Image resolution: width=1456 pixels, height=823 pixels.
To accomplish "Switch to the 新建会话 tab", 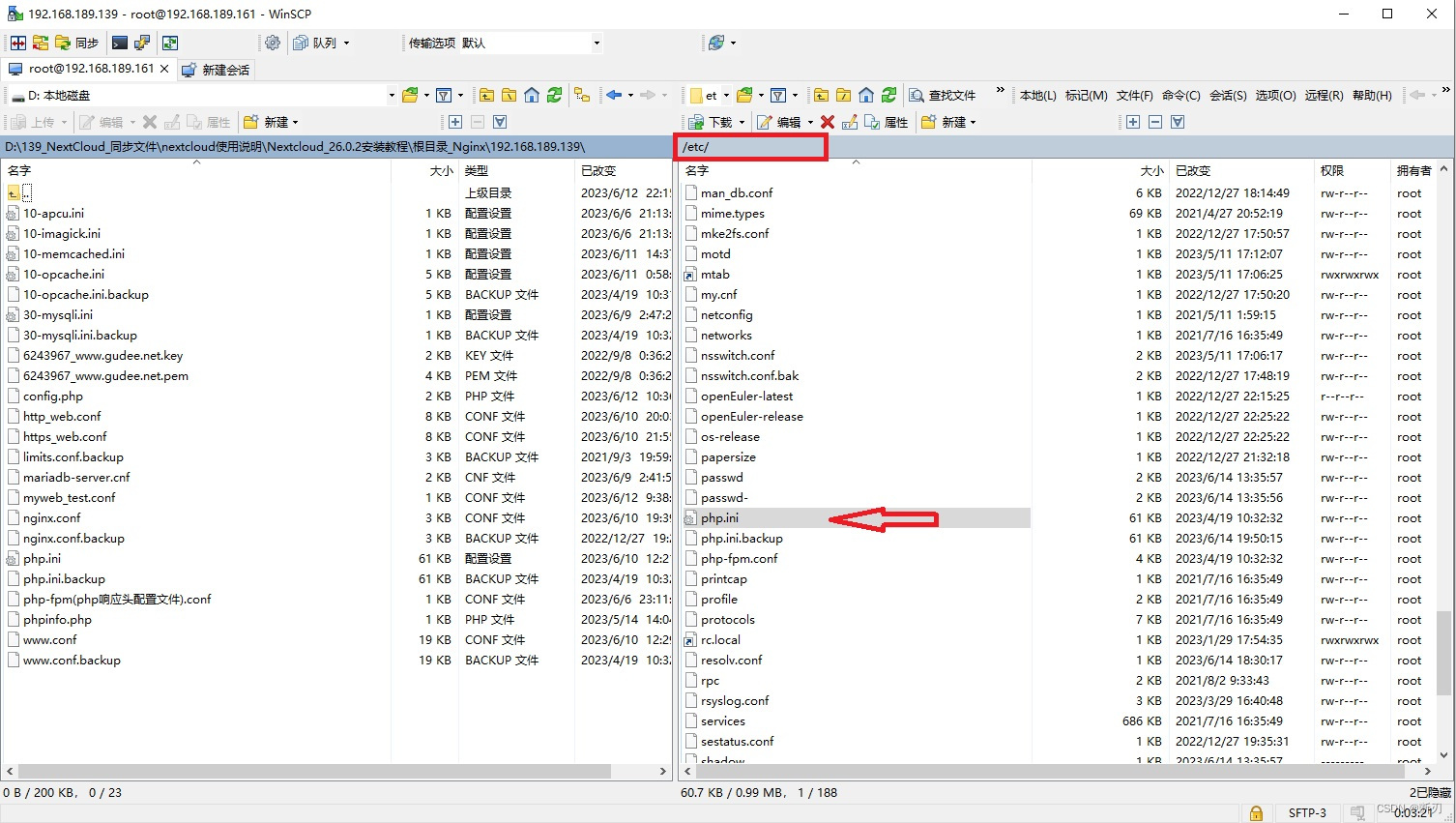I will tap(215, 69).
